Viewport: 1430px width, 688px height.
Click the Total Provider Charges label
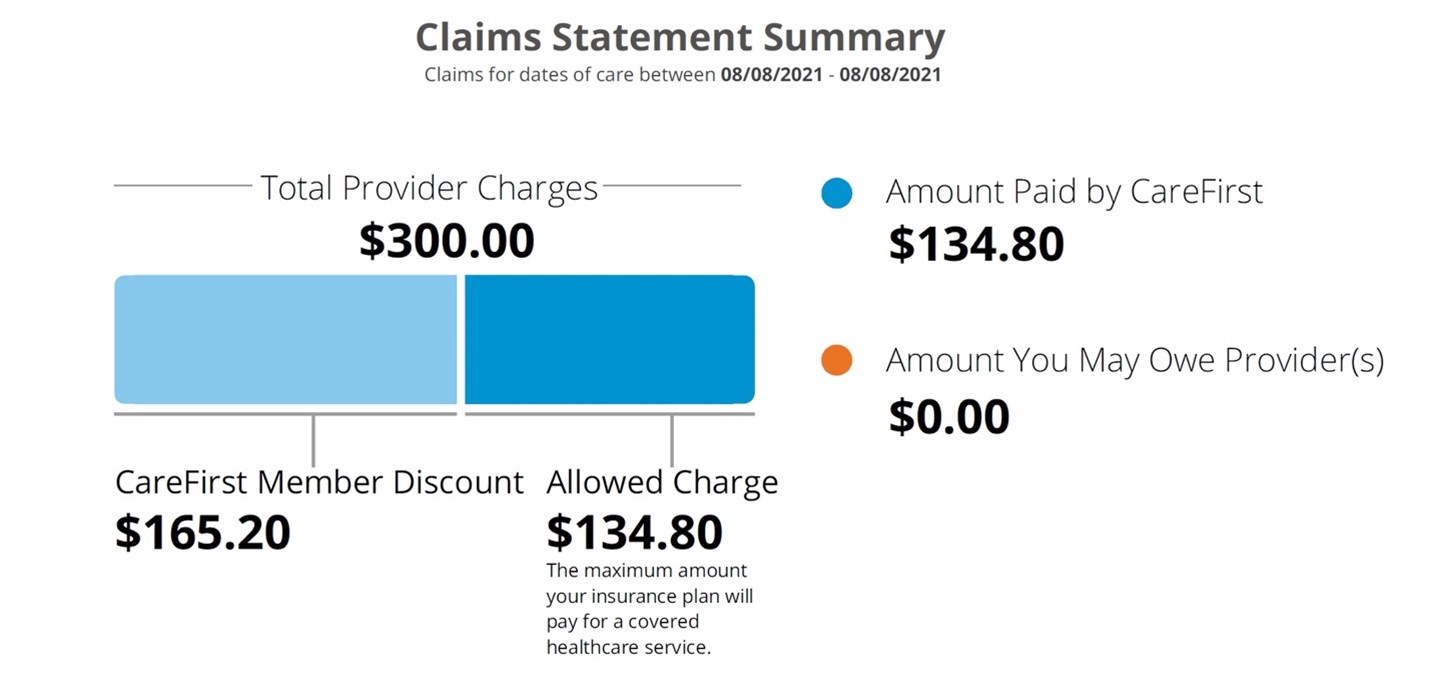click(x=429, y=188)
